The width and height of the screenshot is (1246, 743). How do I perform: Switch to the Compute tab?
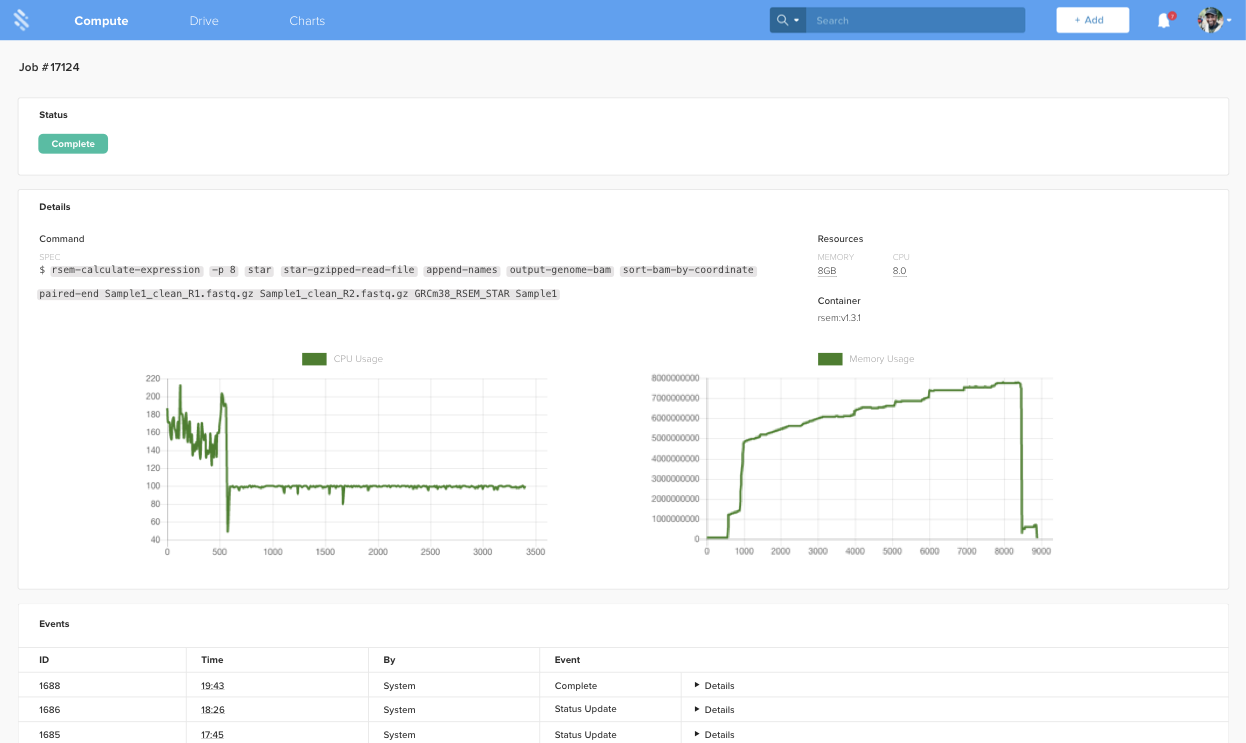tap(101, 21)
